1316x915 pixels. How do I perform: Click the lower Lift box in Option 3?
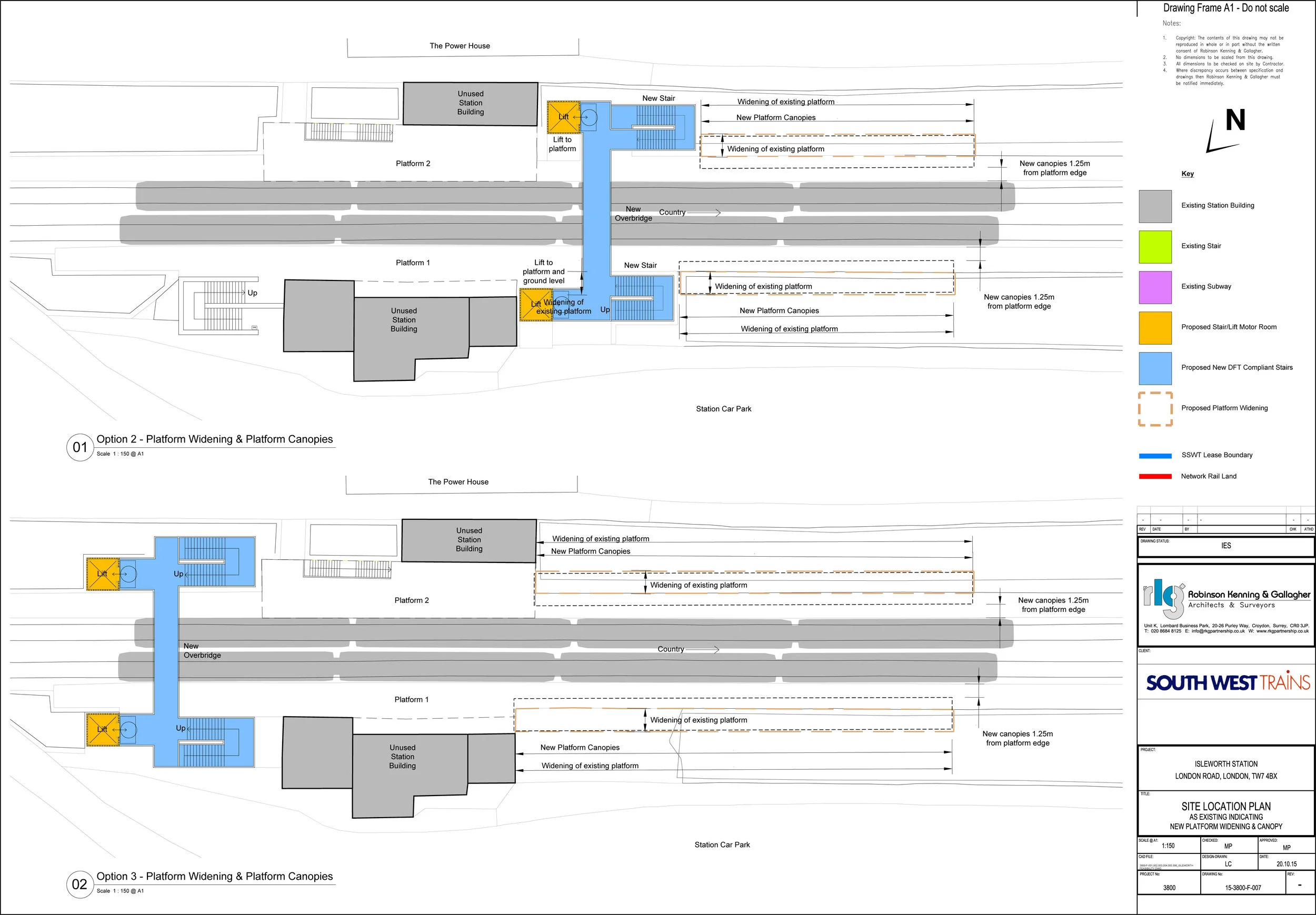pyautogui.click(x=103, y=729)
